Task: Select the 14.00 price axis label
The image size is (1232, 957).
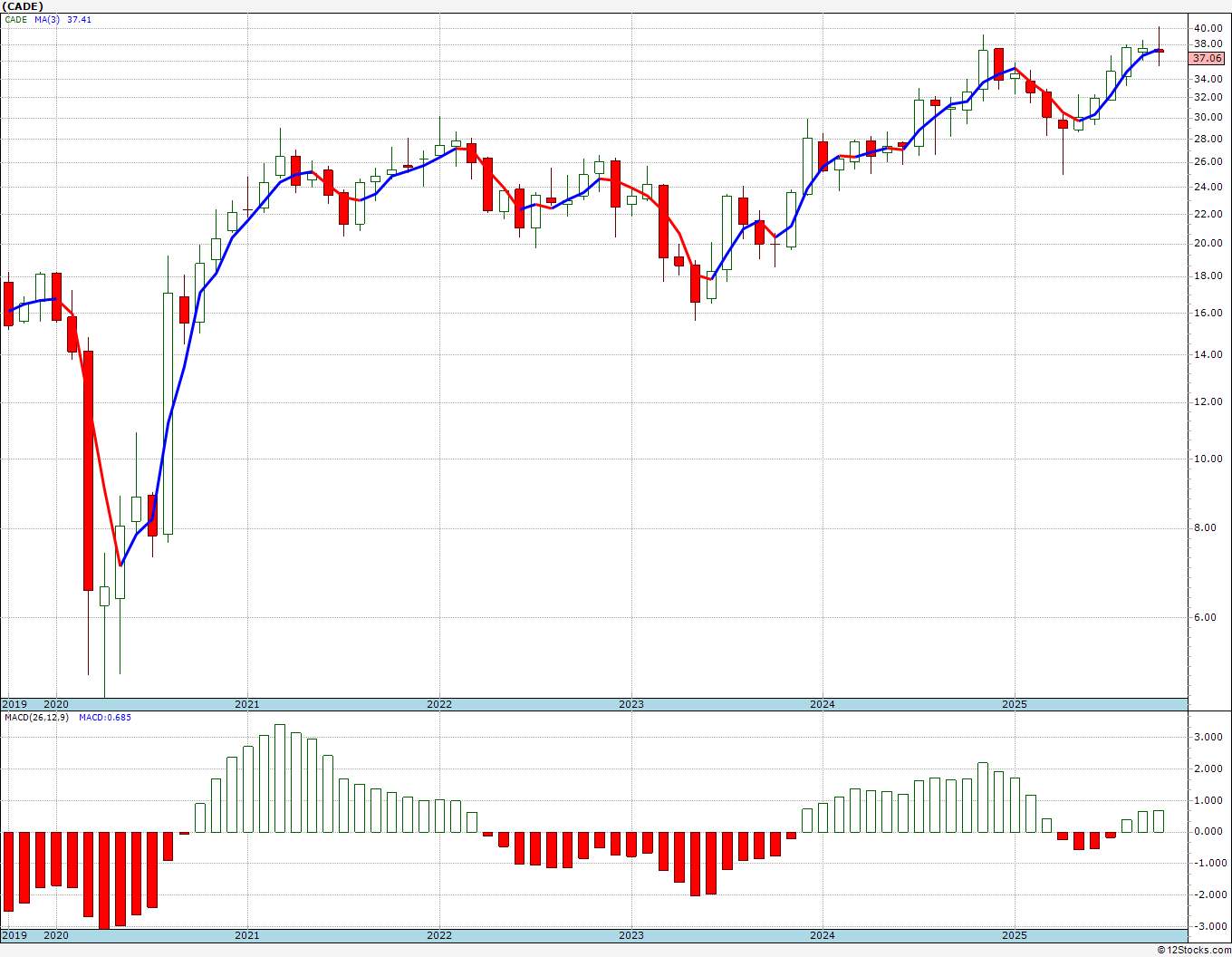Action: tap(1208, 354)
